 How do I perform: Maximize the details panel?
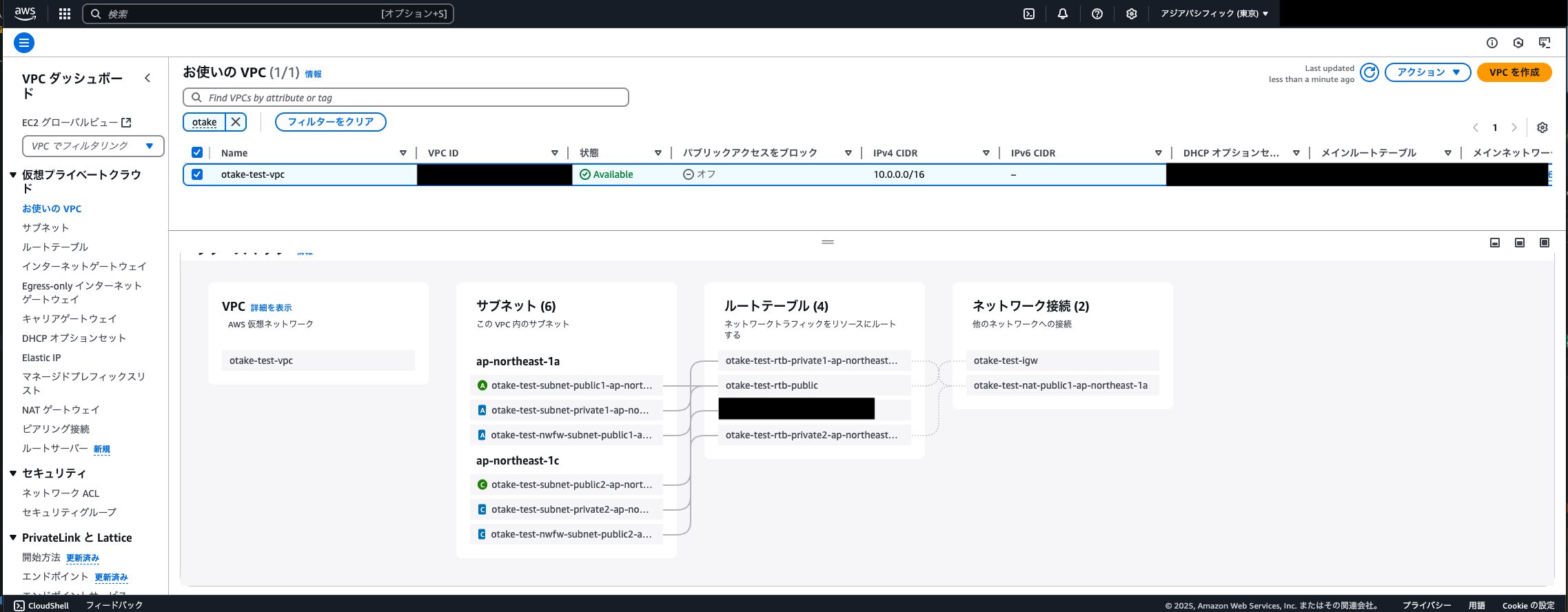[x=1545, y=243]
